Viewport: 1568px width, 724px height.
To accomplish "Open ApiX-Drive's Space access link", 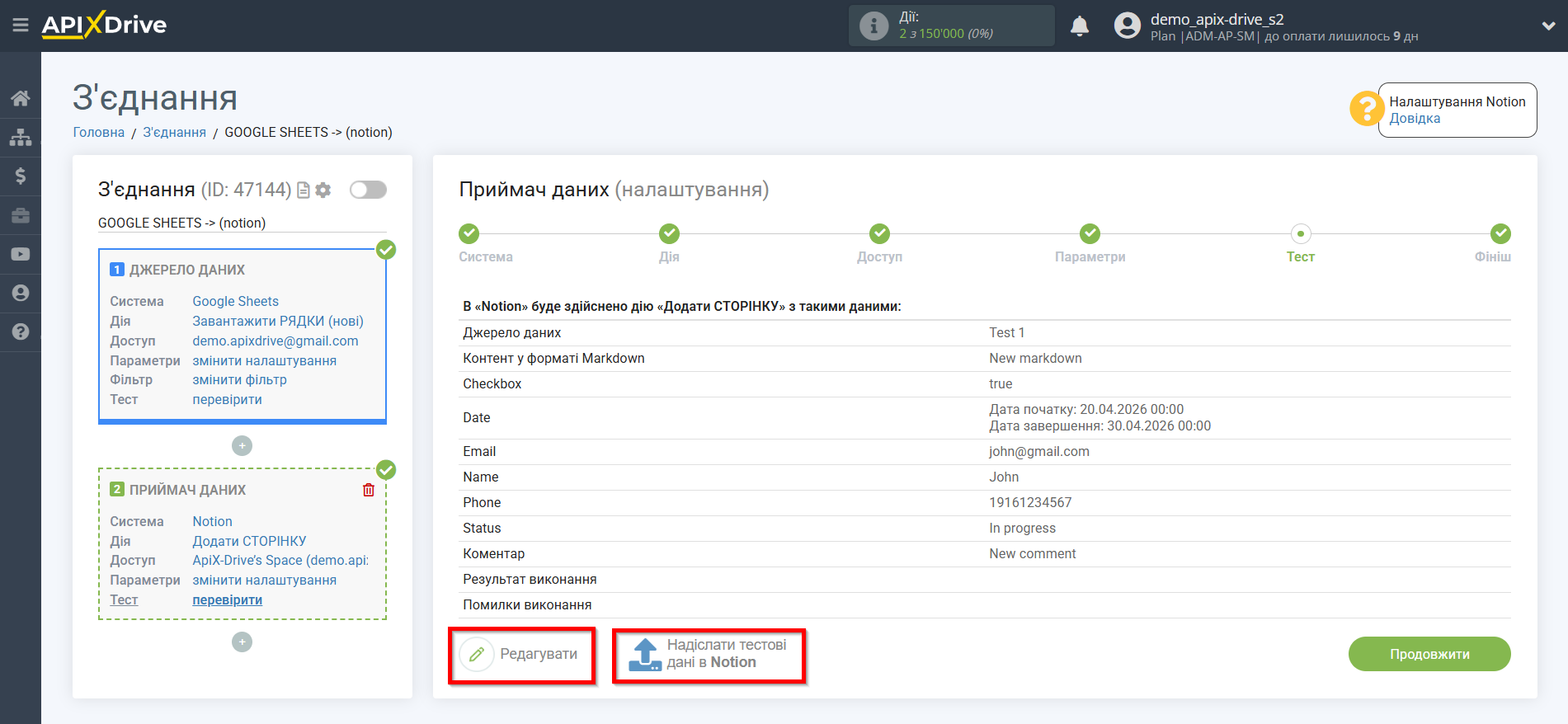I will tap(280, 561).
